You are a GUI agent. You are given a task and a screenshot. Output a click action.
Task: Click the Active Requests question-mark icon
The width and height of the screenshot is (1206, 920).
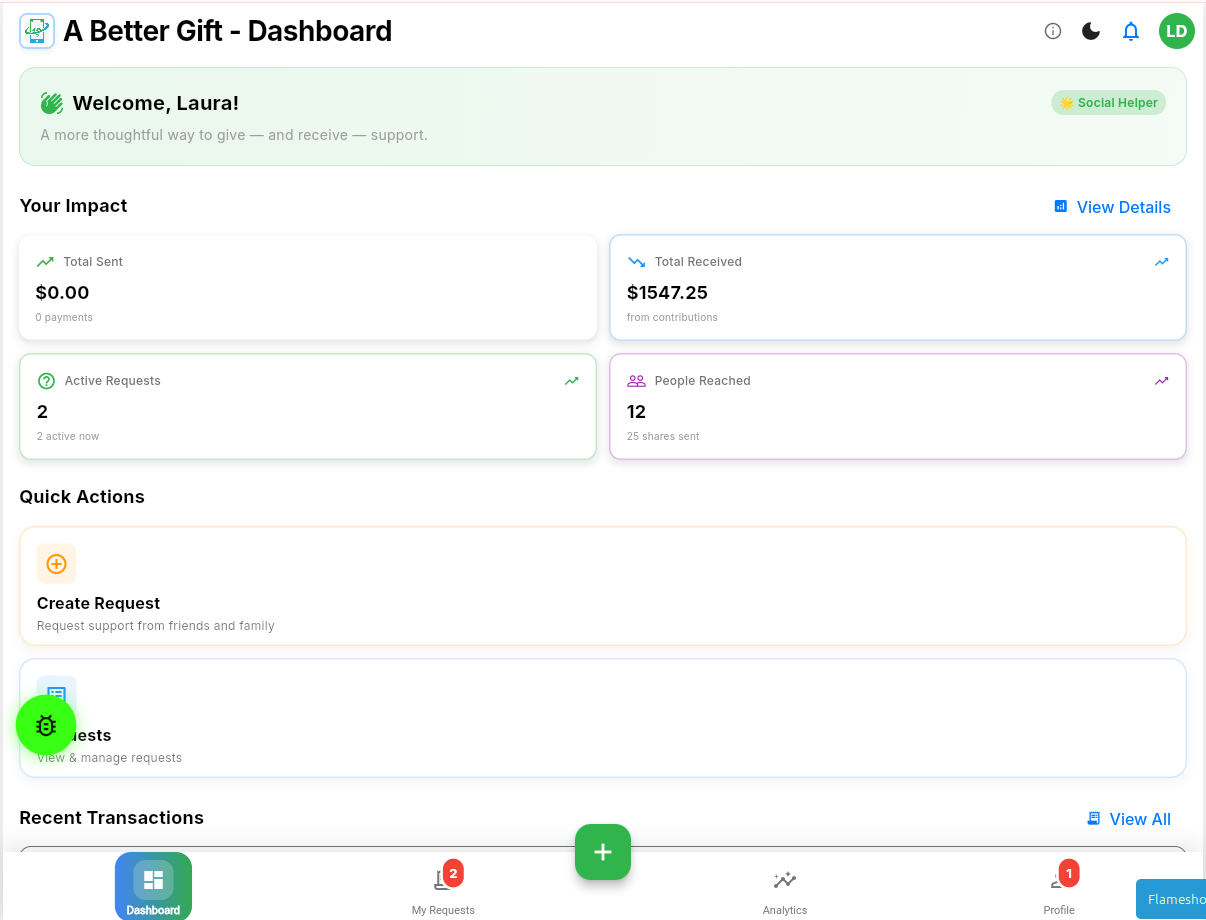click(46, 381)
